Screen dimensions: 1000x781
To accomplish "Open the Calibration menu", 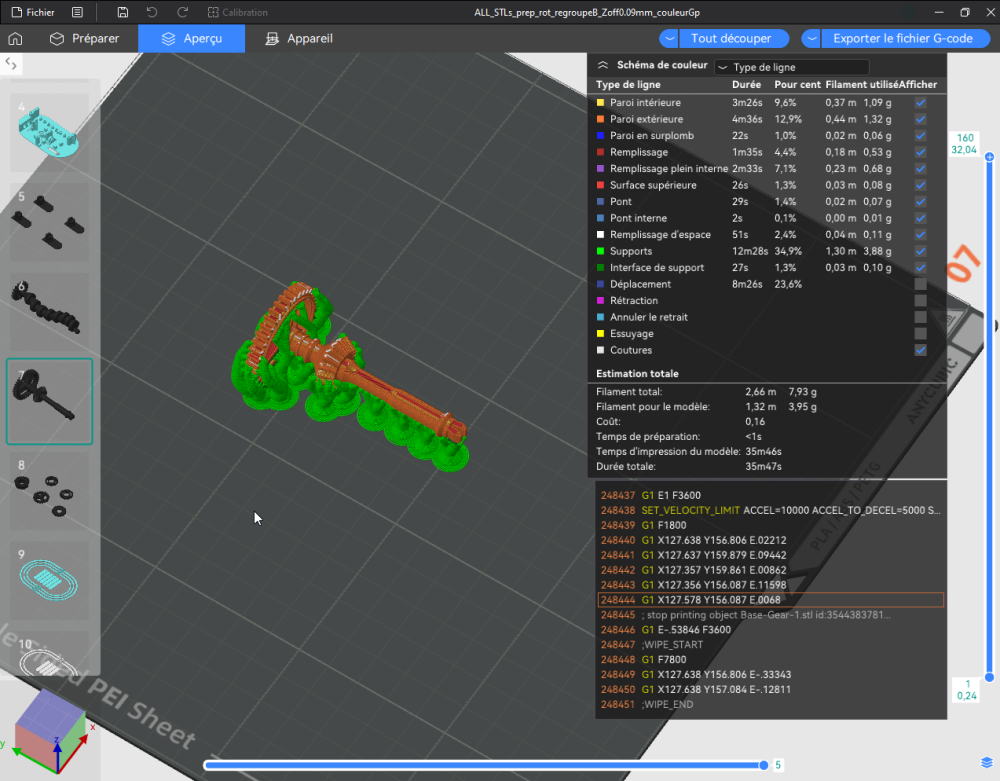I will 237,12.
